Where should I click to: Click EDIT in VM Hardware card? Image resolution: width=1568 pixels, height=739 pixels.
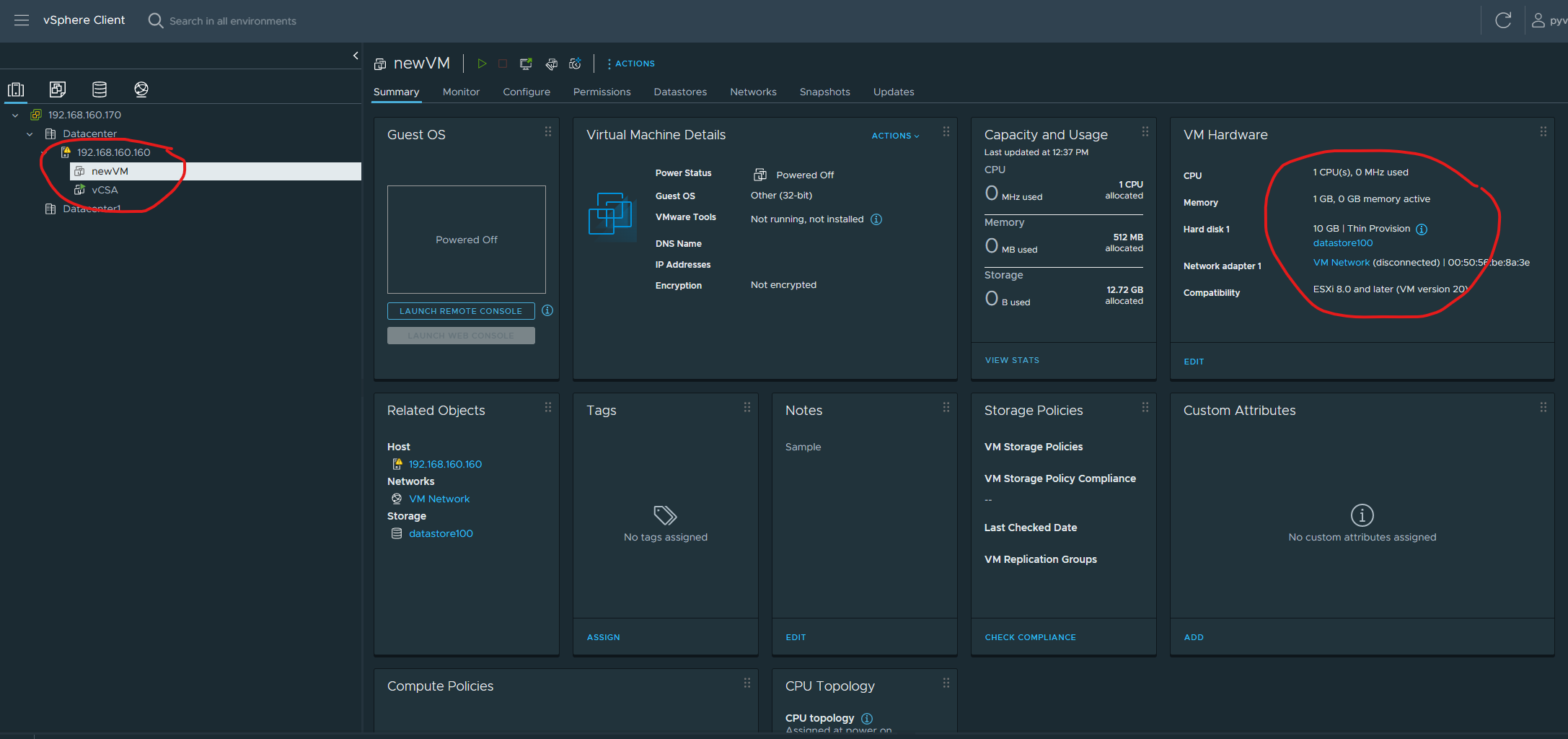pyautogui.click(x=1194, y=362)
